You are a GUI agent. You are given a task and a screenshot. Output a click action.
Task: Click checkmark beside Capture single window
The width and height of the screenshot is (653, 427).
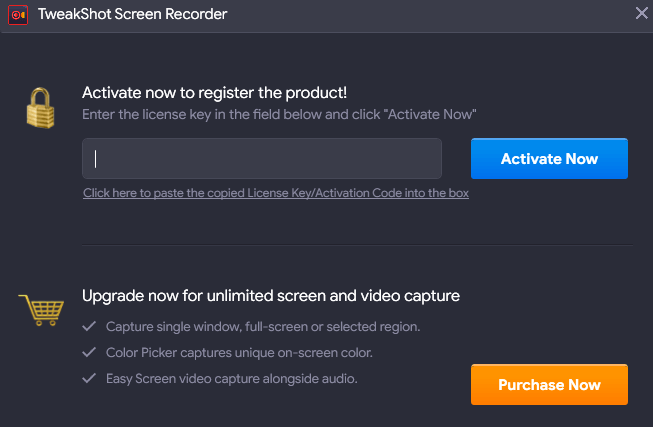(90, 327)
